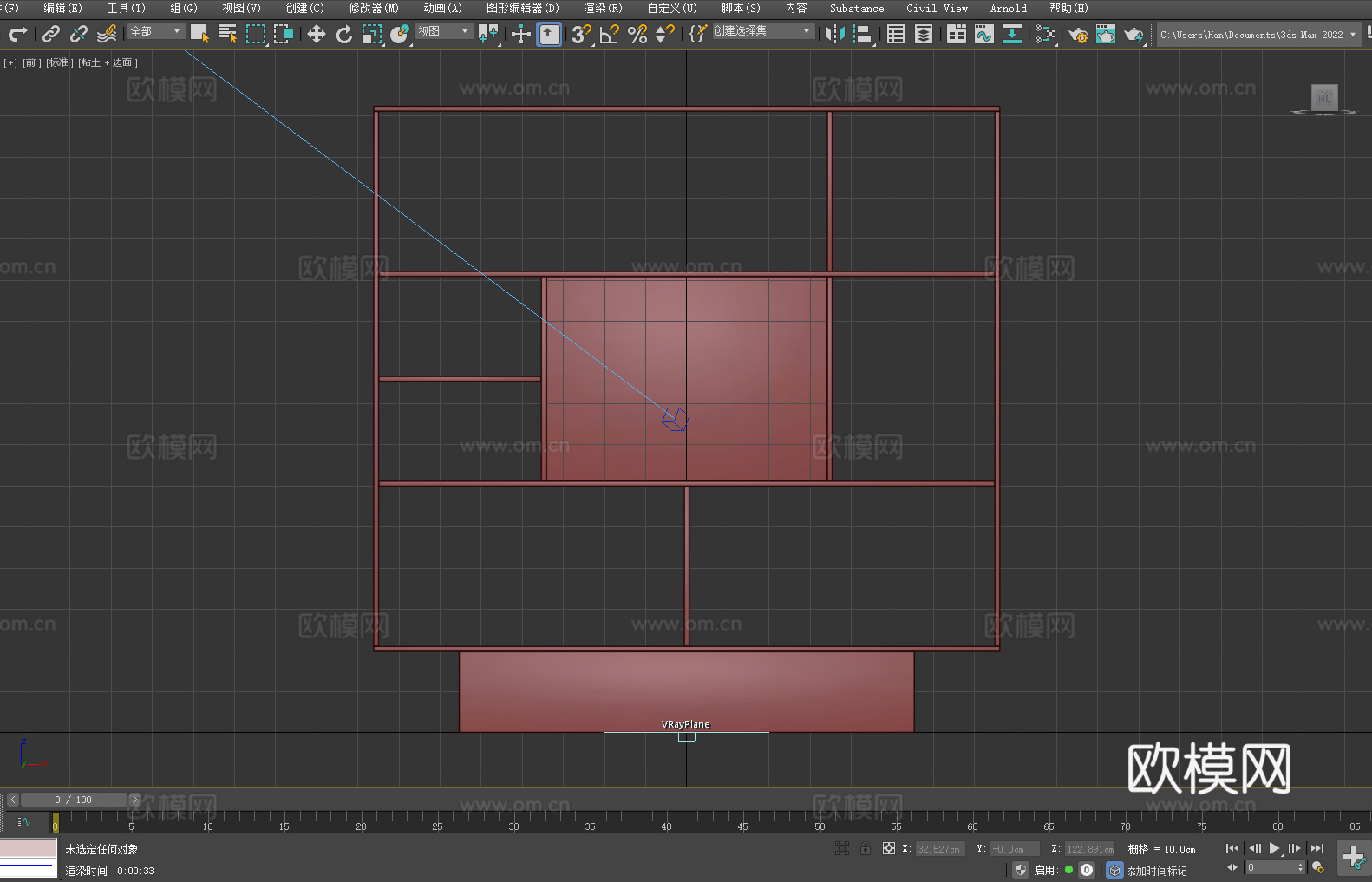This screenshot has height=882, width=1372.
Task: Toggle the Scene Explorer icon
Action: 896,34
